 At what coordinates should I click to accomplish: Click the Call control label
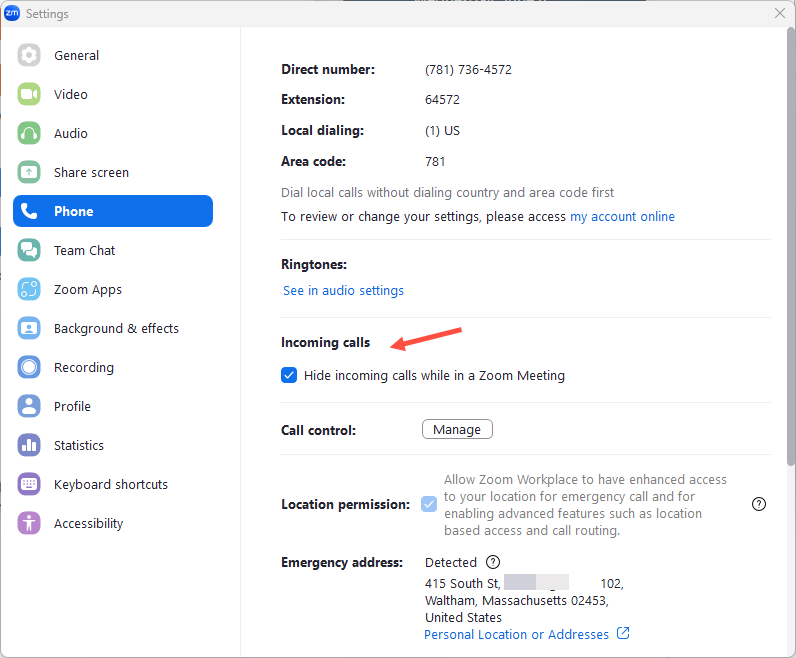pyautogui.click(x=318, y=430)
